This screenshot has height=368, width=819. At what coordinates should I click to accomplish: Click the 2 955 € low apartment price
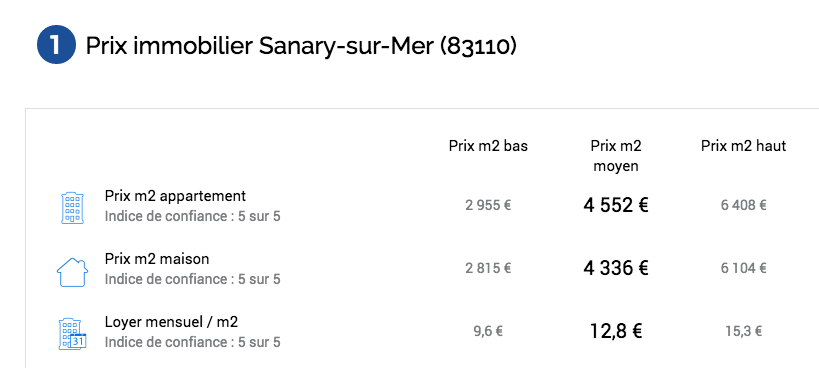pos(488,206)
